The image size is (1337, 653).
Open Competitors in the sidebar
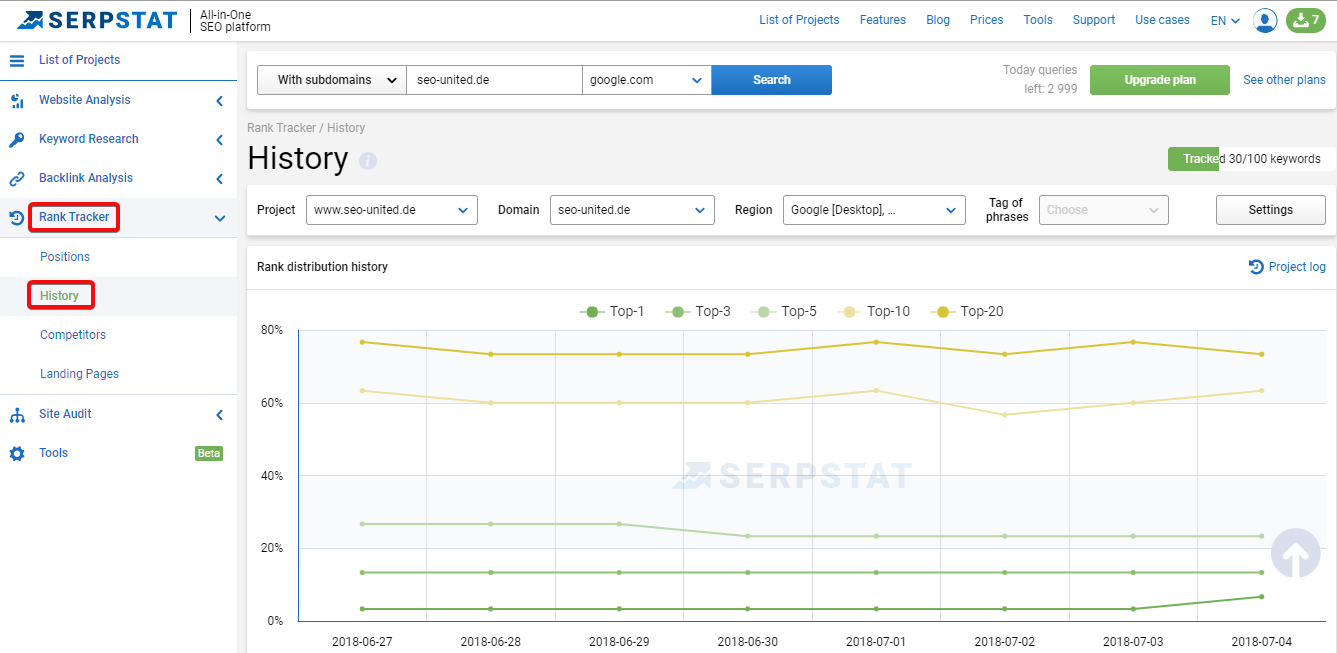(73, 335)
